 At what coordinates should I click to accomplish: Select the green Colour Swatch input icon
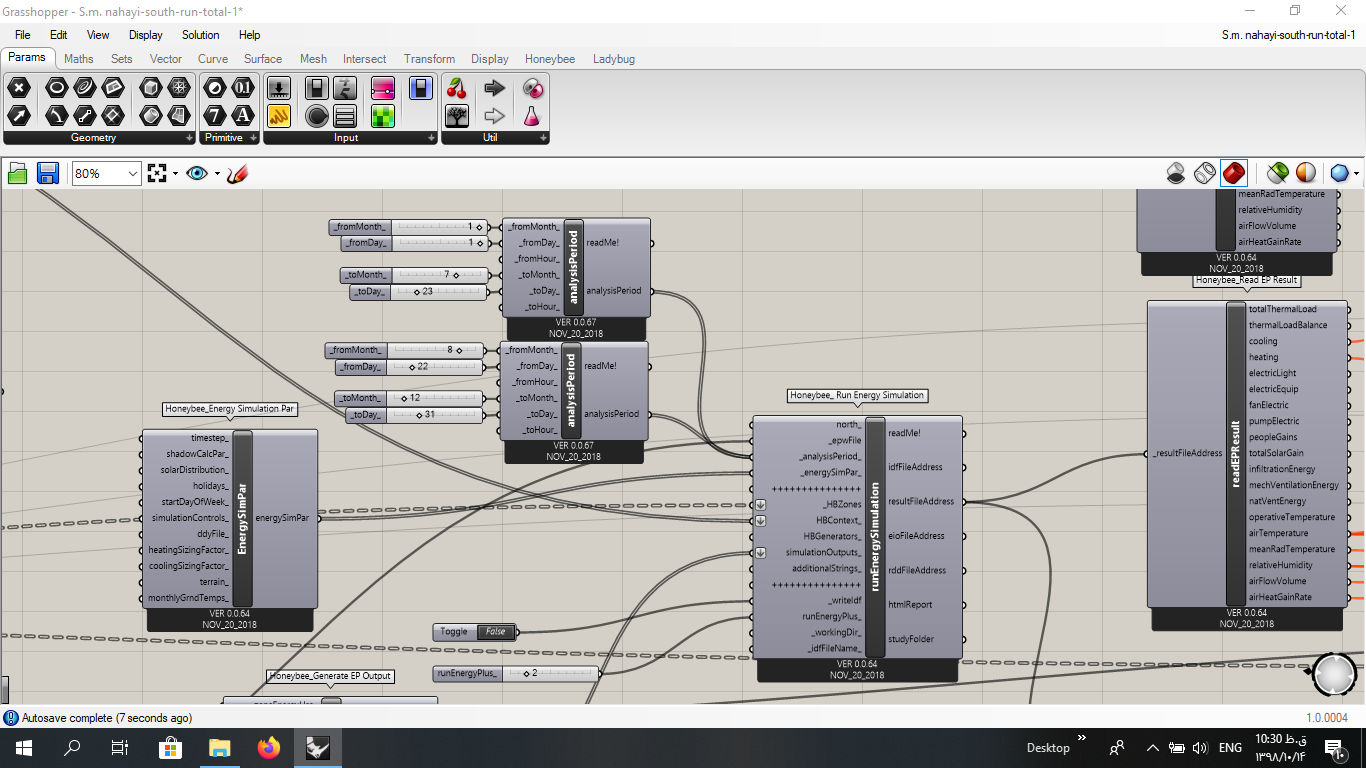[x=383, y=116]
